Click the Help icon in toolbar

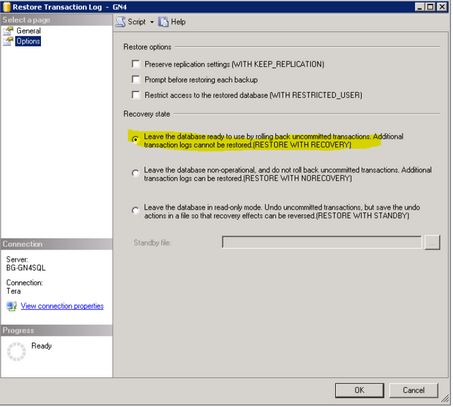coord(163,22)
